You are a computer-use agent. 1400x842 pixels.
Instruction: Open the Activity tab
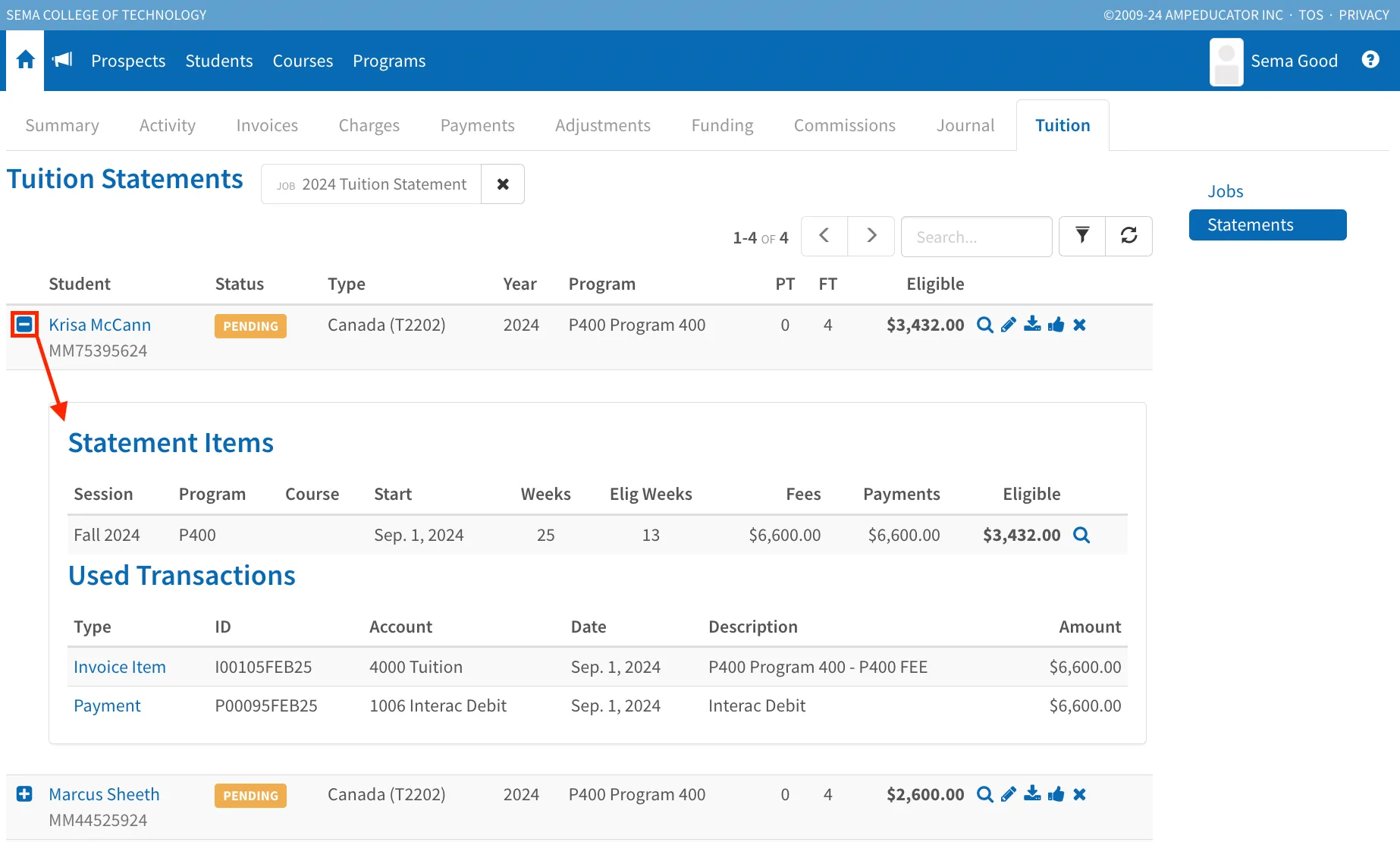[168, 125]
